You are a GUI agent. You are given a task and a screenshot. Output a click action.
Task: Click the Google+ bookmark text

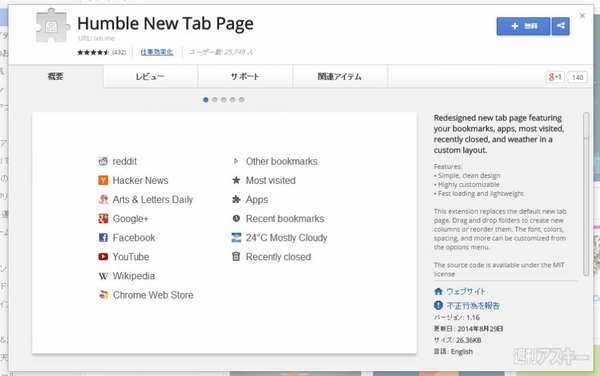[x=130, y=219]
